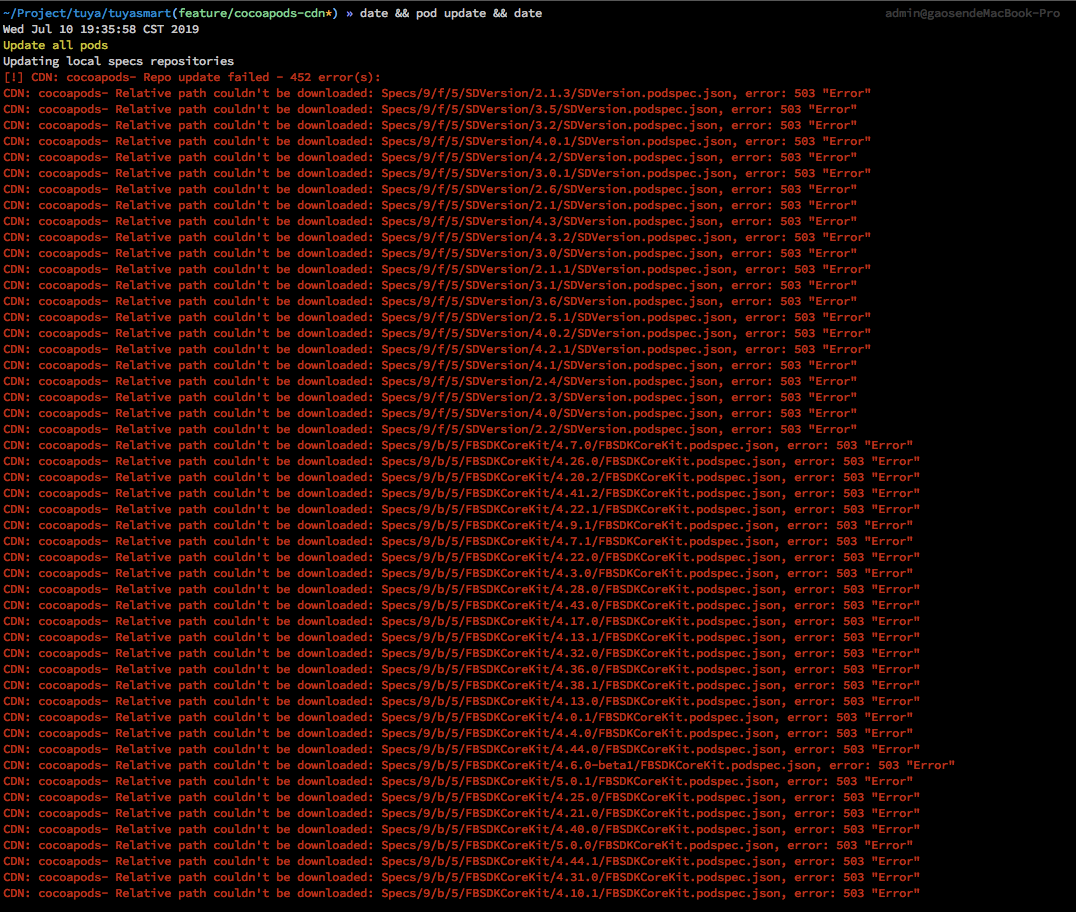
Task: Click the path 'FBSDKCoreKit/4.26.0/FBSDKCoreKit.podspec.json'
Action: tap(623, 461)
